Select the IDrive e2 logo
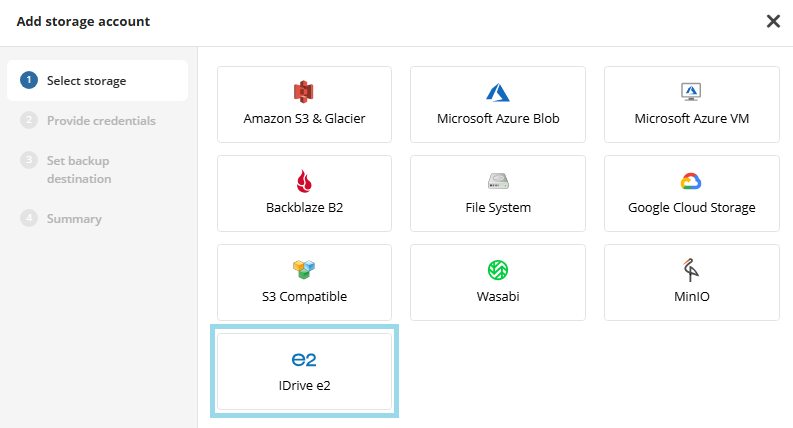793x428 pixels. [304, 358]
